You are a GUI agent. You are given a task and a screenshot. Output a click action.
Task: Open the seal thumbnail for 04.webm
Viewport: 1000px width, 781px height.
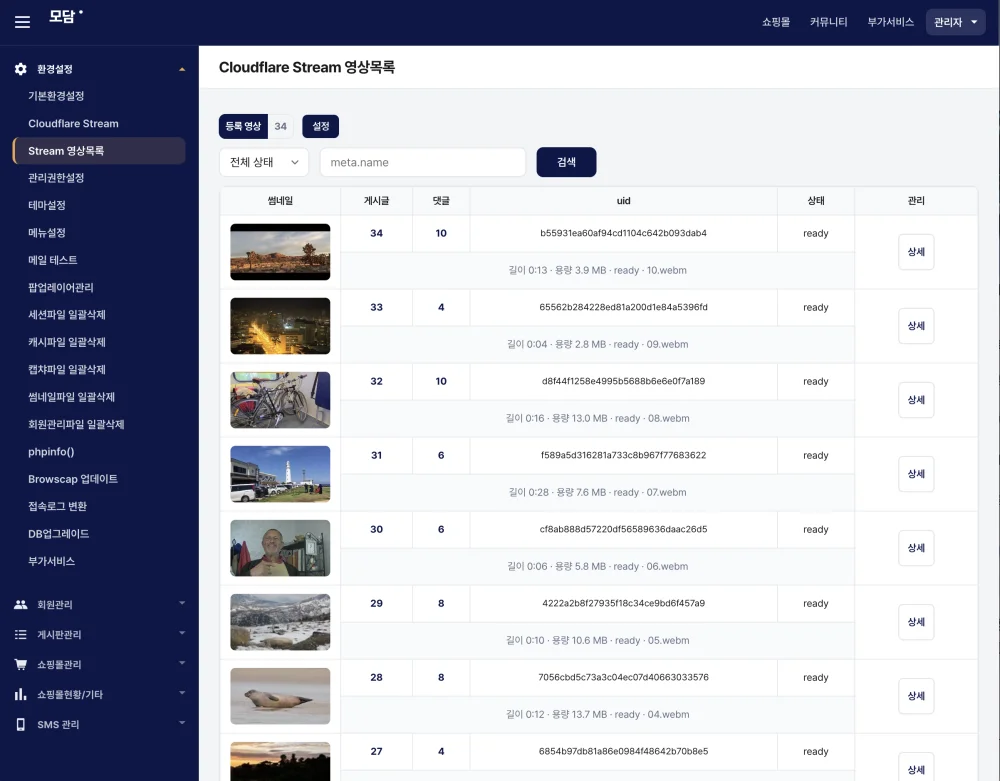click(x=280, y=696)
